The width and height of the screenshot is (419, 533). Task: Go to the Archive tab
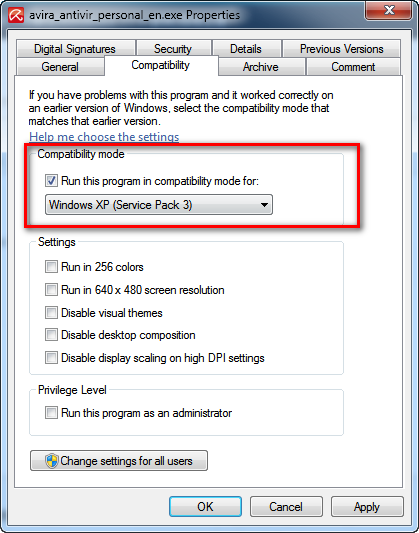coord(261,67)
